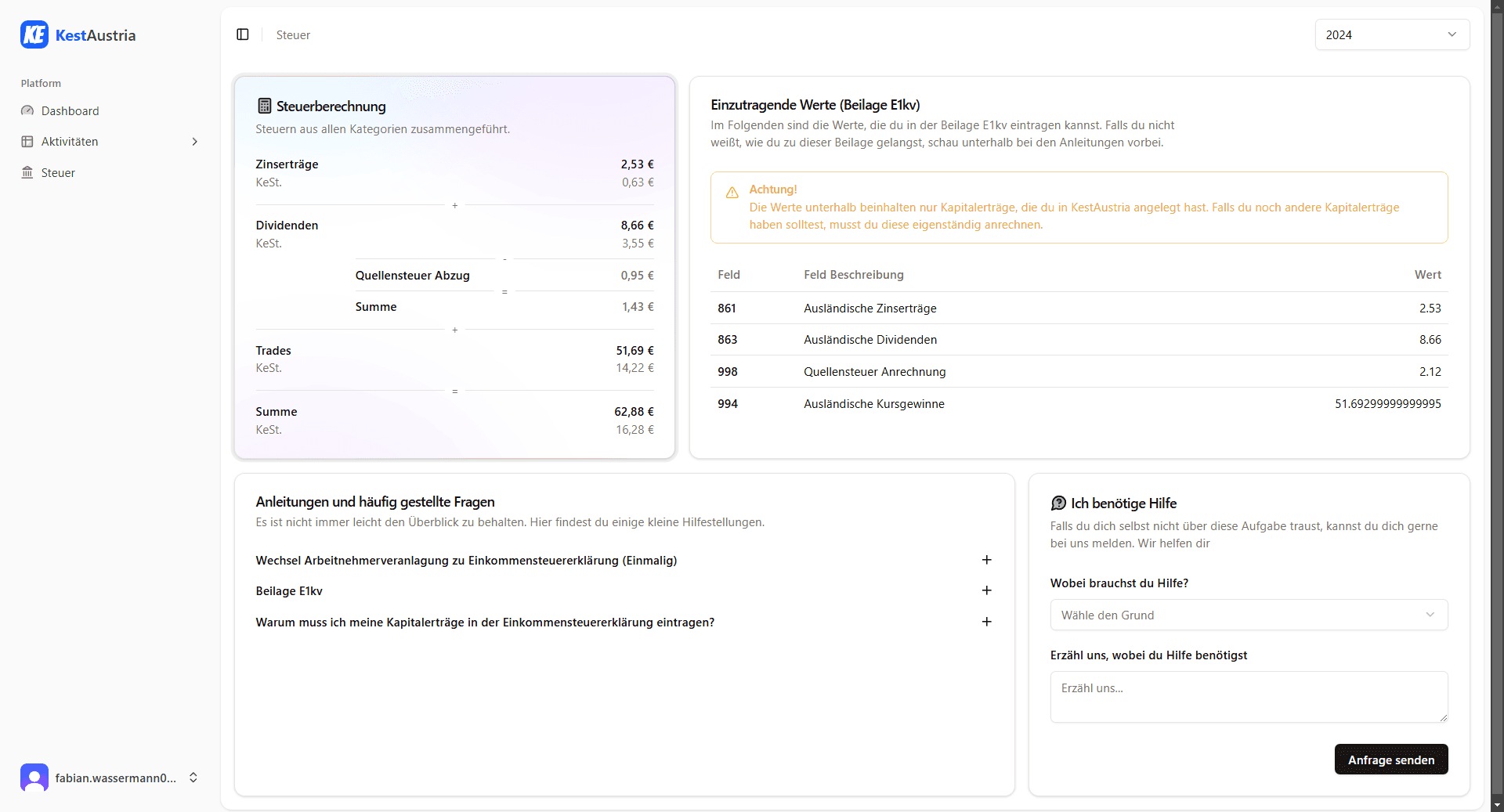Click the Erzähl uns text area

(1249, 697)
